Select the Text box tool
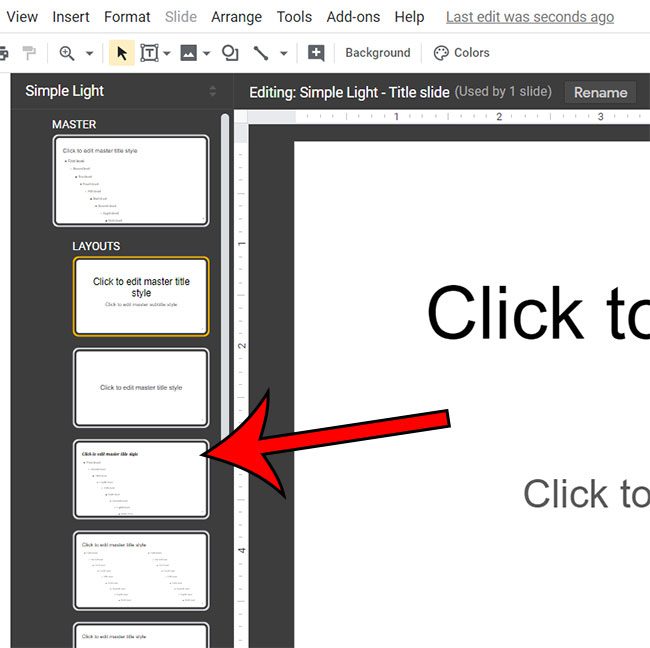This screenshot has height=648, width=650. tap(149, 53)
